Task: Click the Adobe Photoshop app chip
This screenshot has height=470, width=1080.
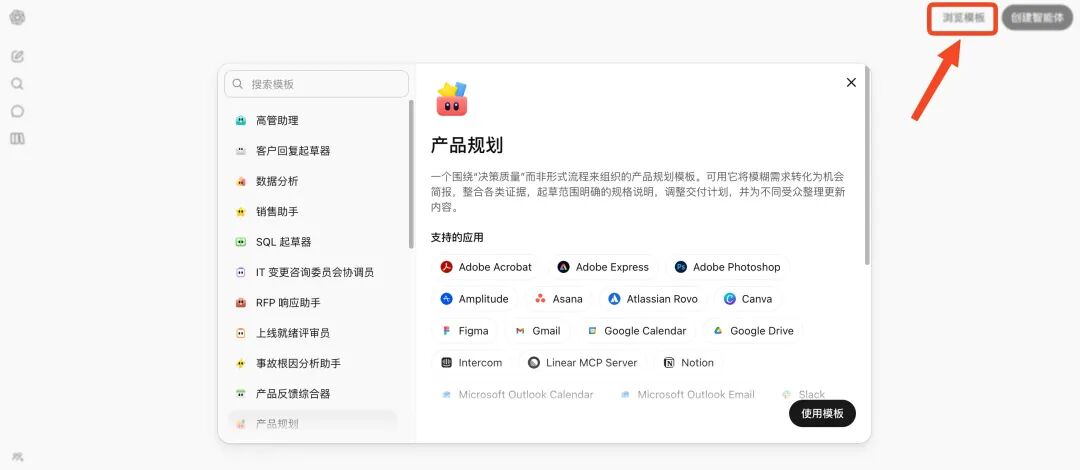Action: pos(727,267)
